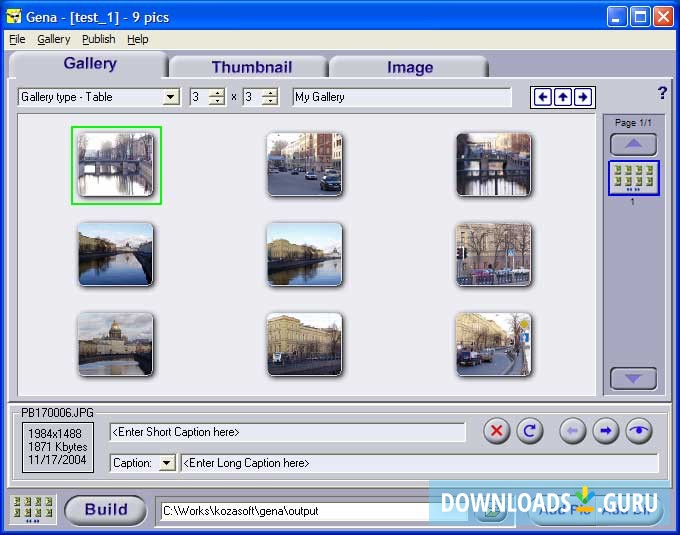Click the PB170006.JPG filename label

tap(57, 413)
